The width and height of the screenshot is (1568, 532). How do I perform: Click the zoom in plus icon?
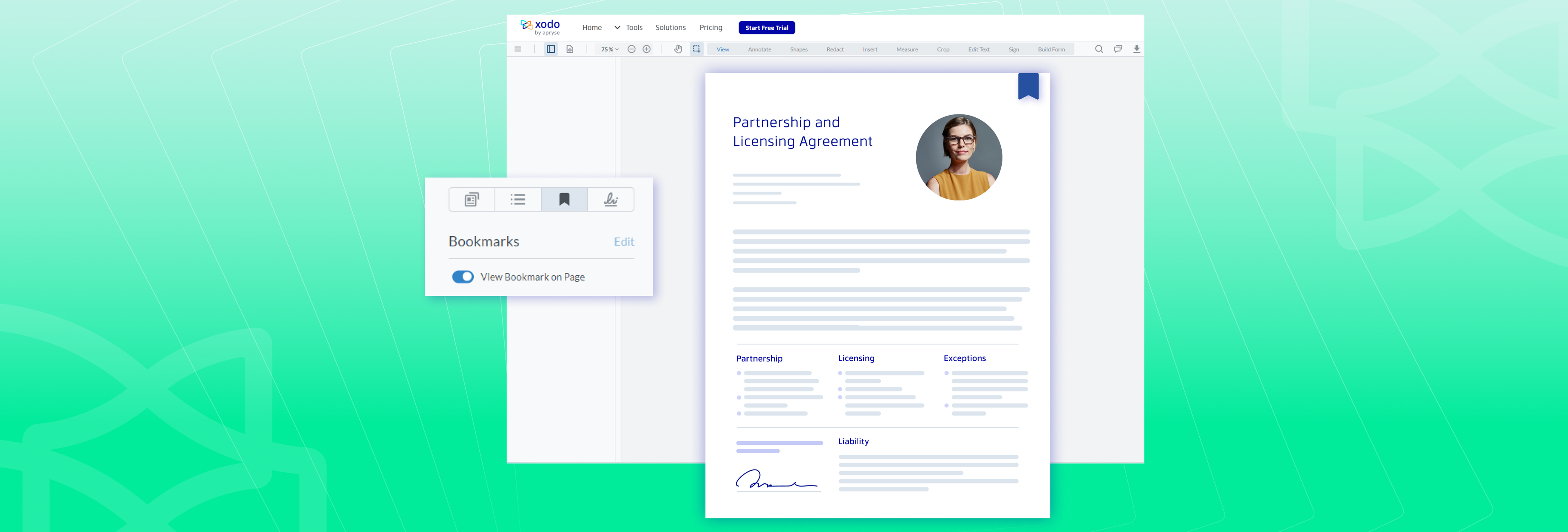coord(646,49)
